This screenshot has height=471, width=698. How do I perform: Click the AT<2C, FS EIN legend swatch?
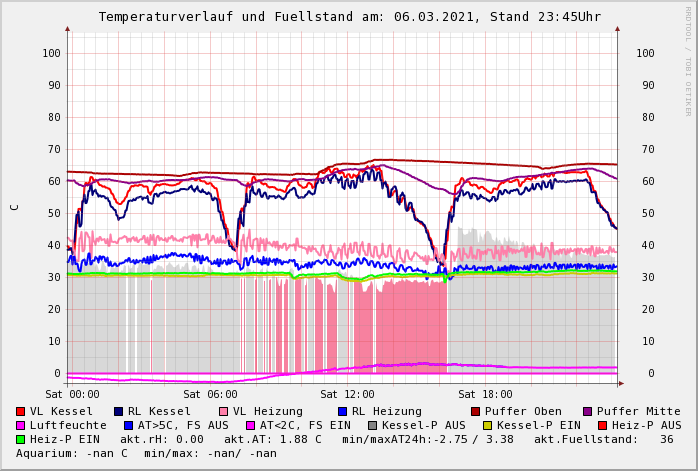click(251, 425)
